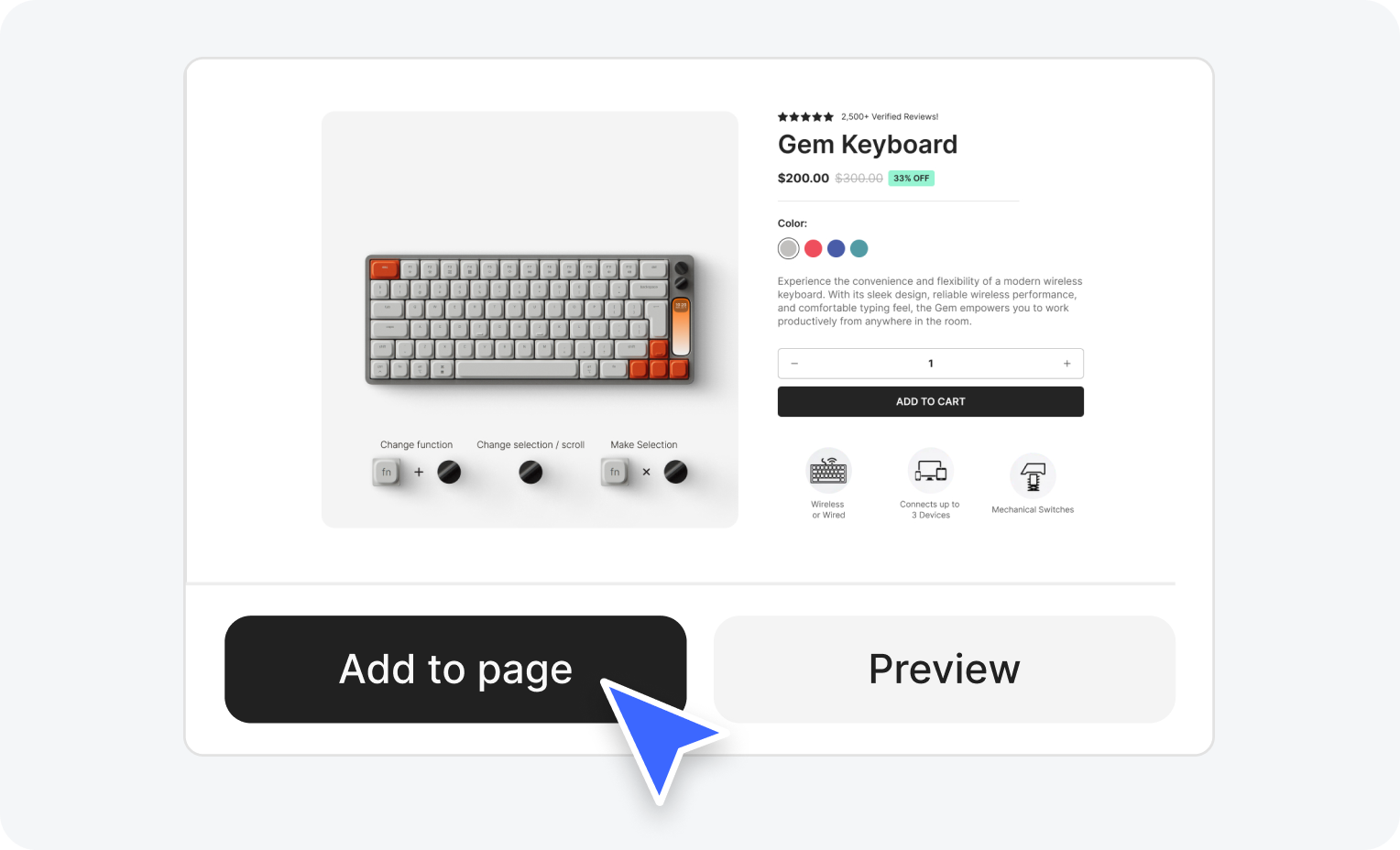Select the teal color swatch
Image resolution: width=1400 pixels, height=850 pixels.
pos(859,248)
